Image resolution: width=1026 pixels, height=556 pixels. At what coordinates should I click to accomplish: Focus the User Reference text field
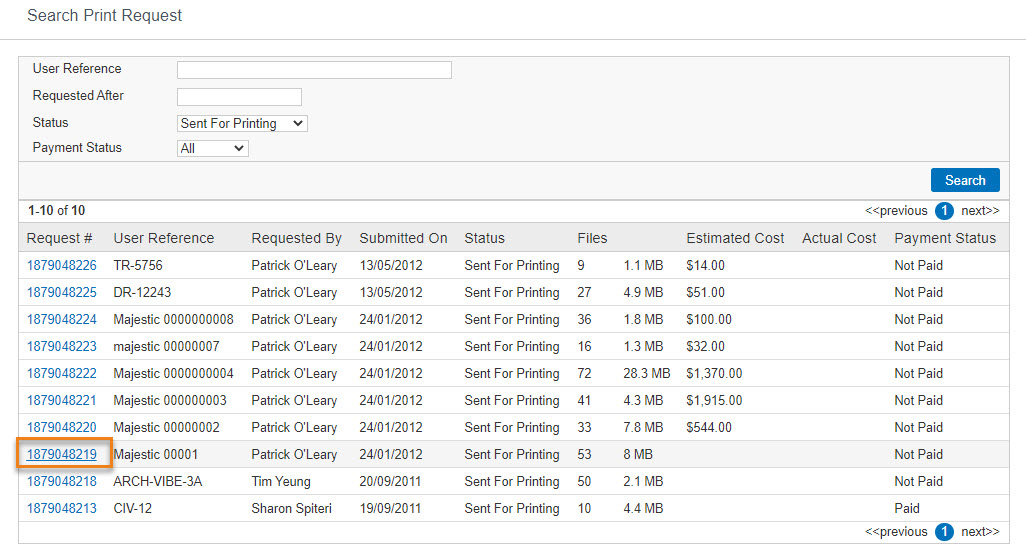pyautogui.click(x=314, y=70)
